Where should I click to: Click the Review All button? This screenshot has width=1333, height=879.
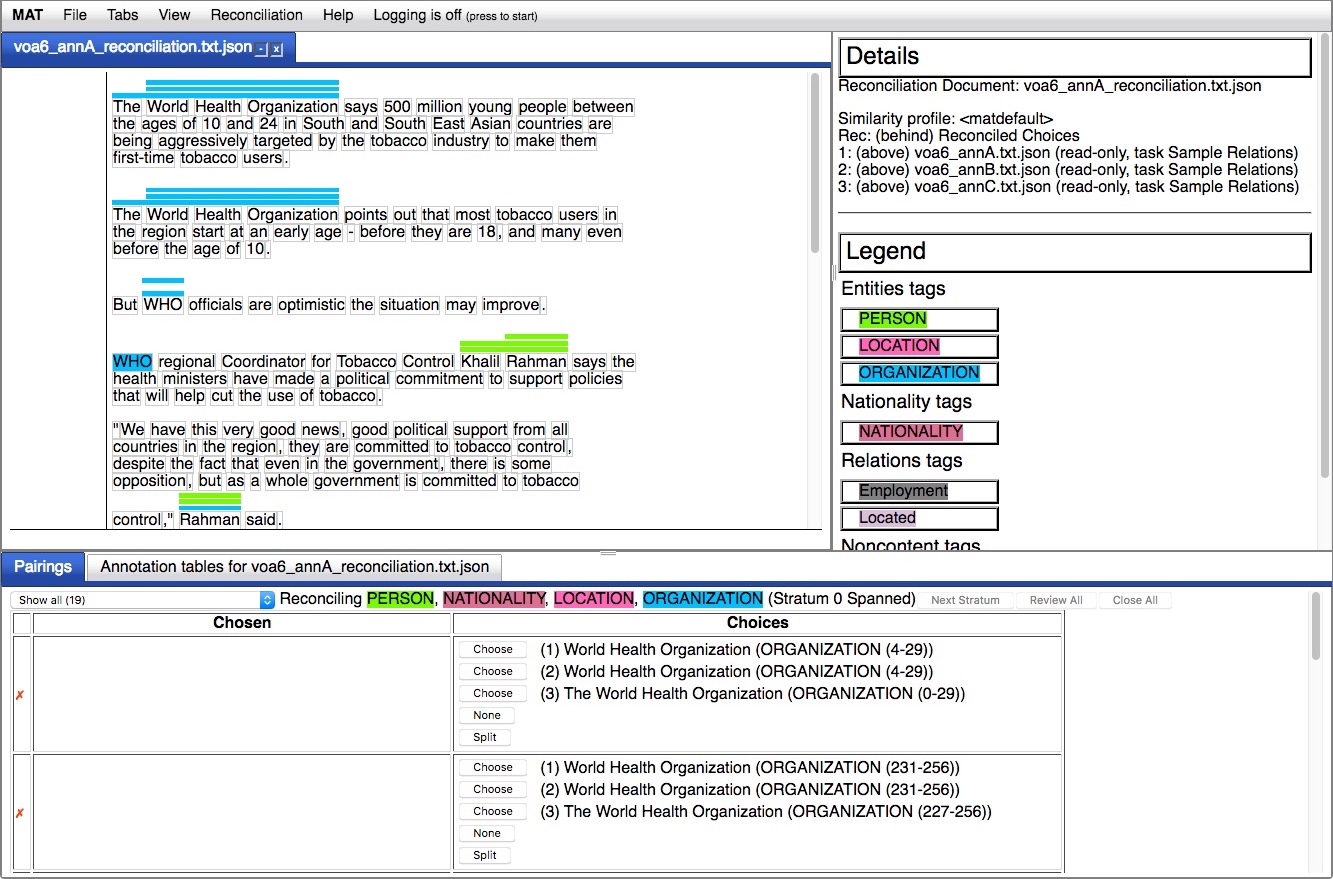[1056, 600]
